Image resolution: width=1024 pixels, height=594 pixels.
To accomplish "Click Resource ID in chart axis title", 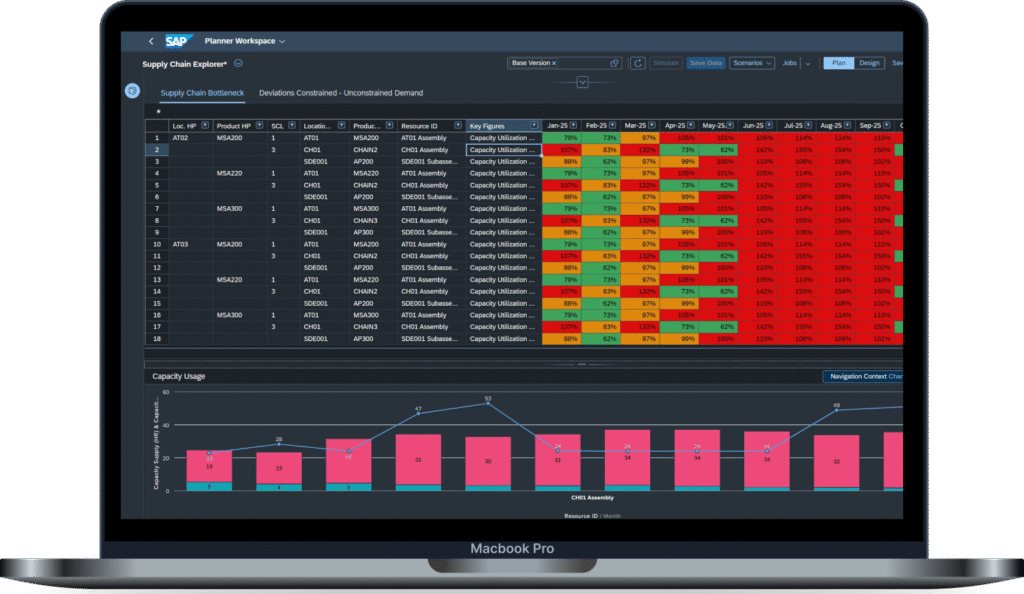I will pyautogui.click(x=581, y=516).
